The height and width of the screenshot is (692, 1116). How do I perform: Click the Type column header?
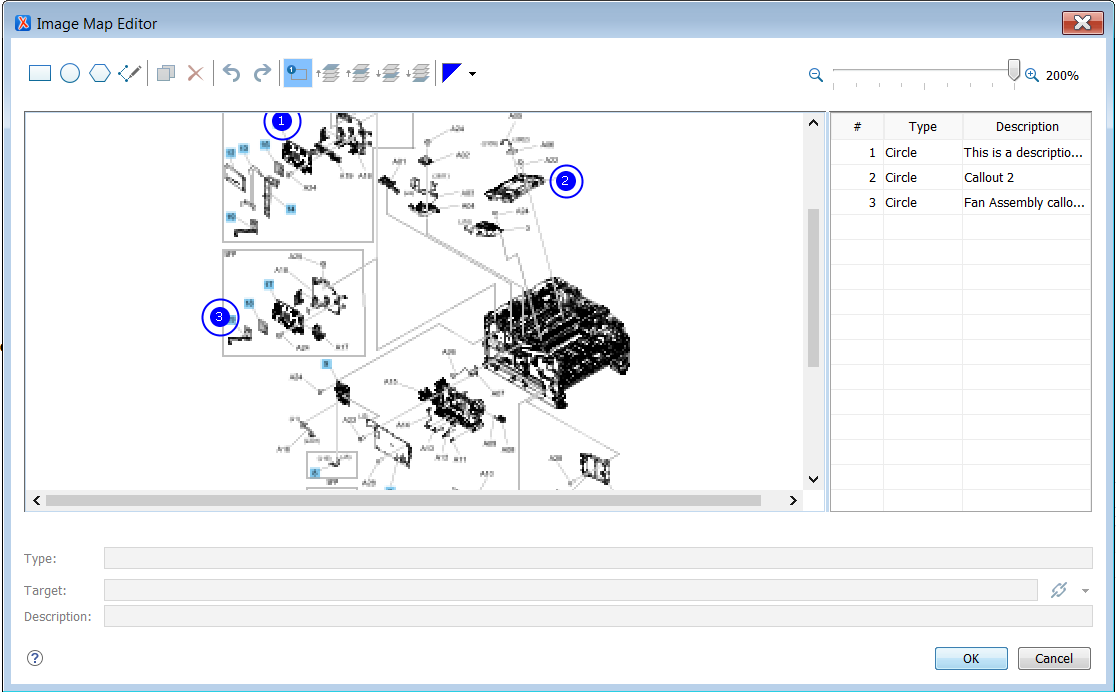(x=923, y=127)
